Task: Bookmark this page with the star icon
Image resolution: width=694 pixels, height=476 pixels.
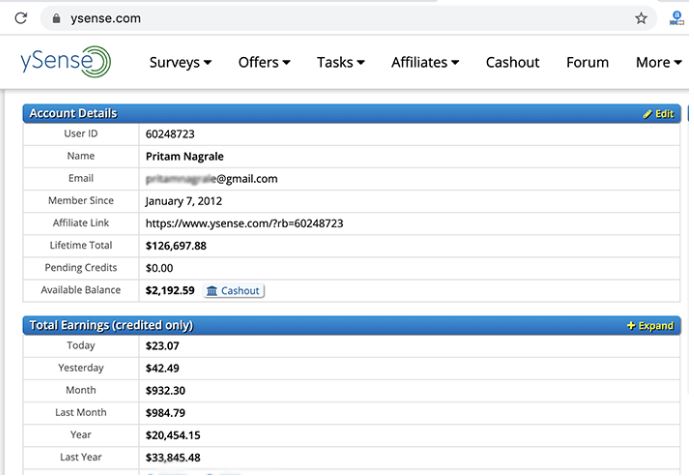Action: click(x=641, y=18)
